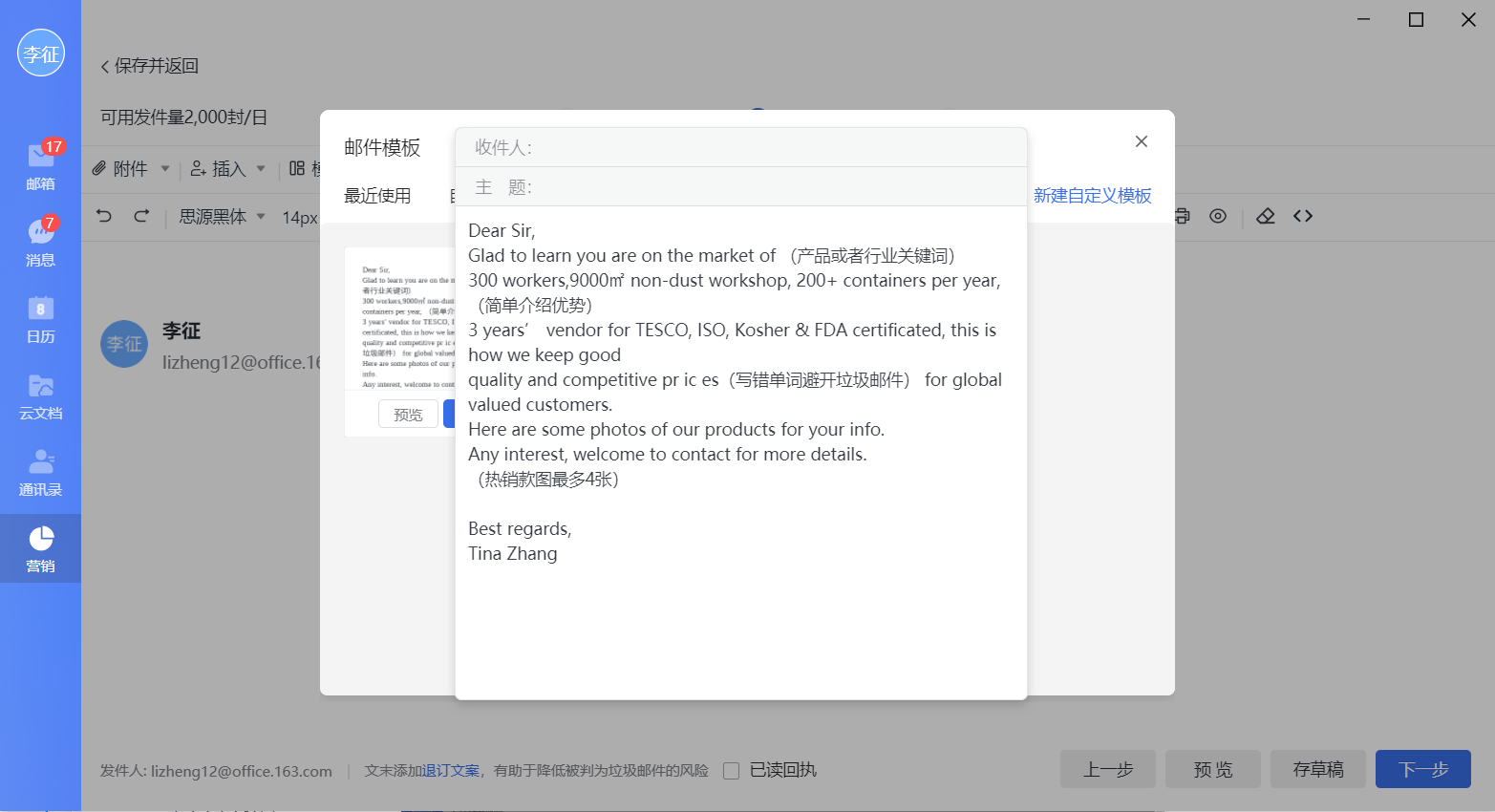The image size is (1495, 812).
Task: Switch to the 最近使用 tab
Action: [377, 195]
